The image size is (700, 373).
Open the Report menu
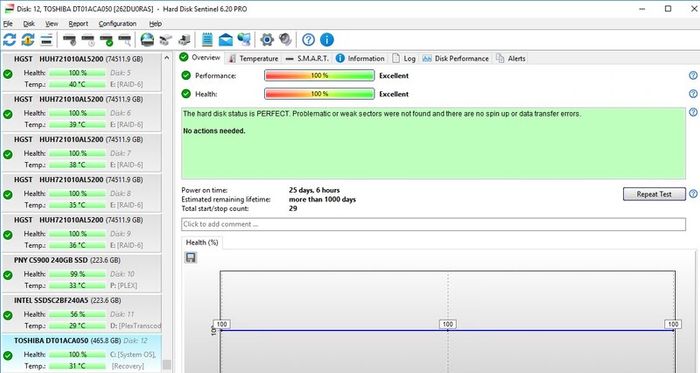pyautogui.click(x=78, y=24)
